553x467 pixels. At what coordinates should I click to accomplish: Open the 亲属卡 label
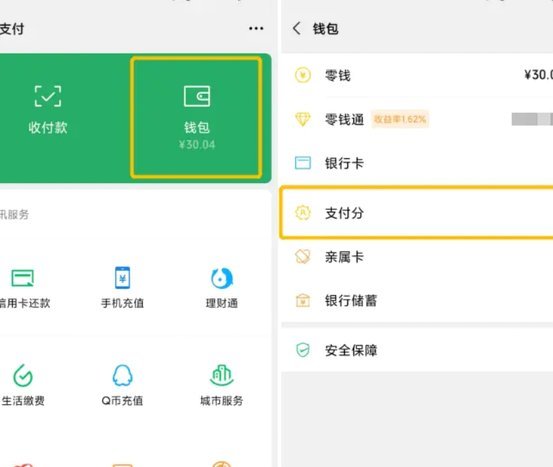344,257
